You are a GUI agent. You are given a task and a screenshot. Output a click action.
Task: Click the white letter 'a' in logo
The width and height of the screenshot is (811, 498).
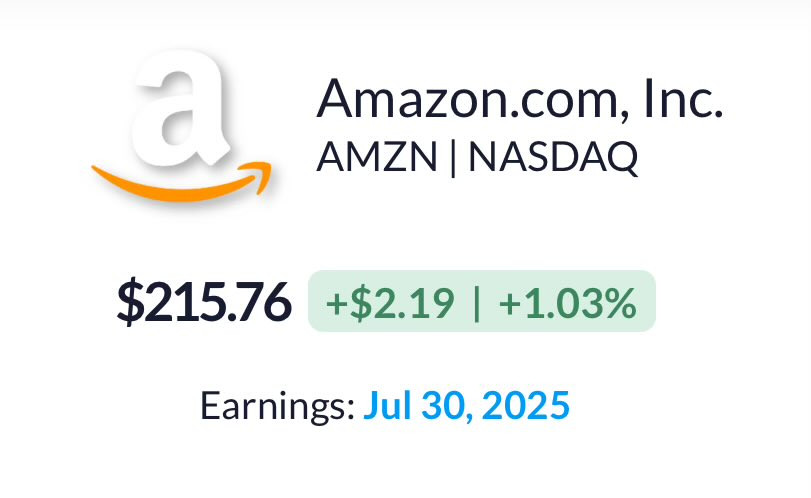click(x=181, y=108)
